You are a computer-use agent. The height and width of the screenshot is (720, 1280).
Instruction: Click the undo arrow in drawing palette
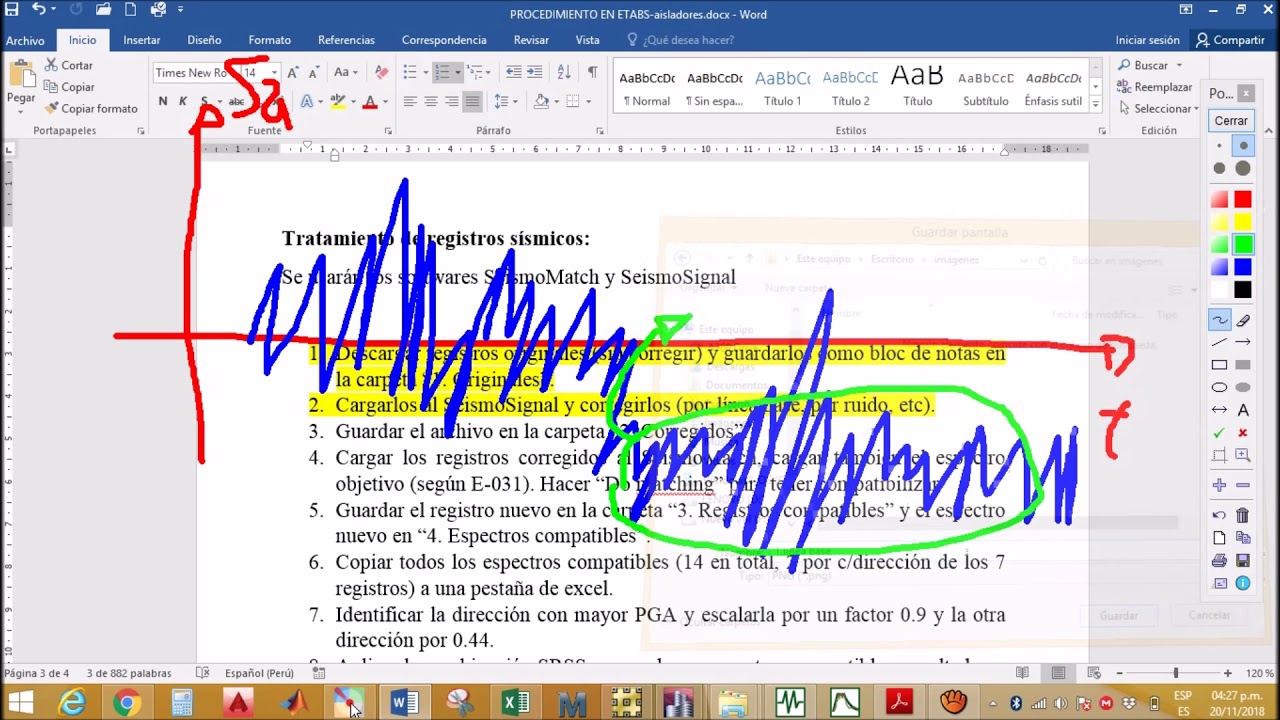click(1219, 515)
